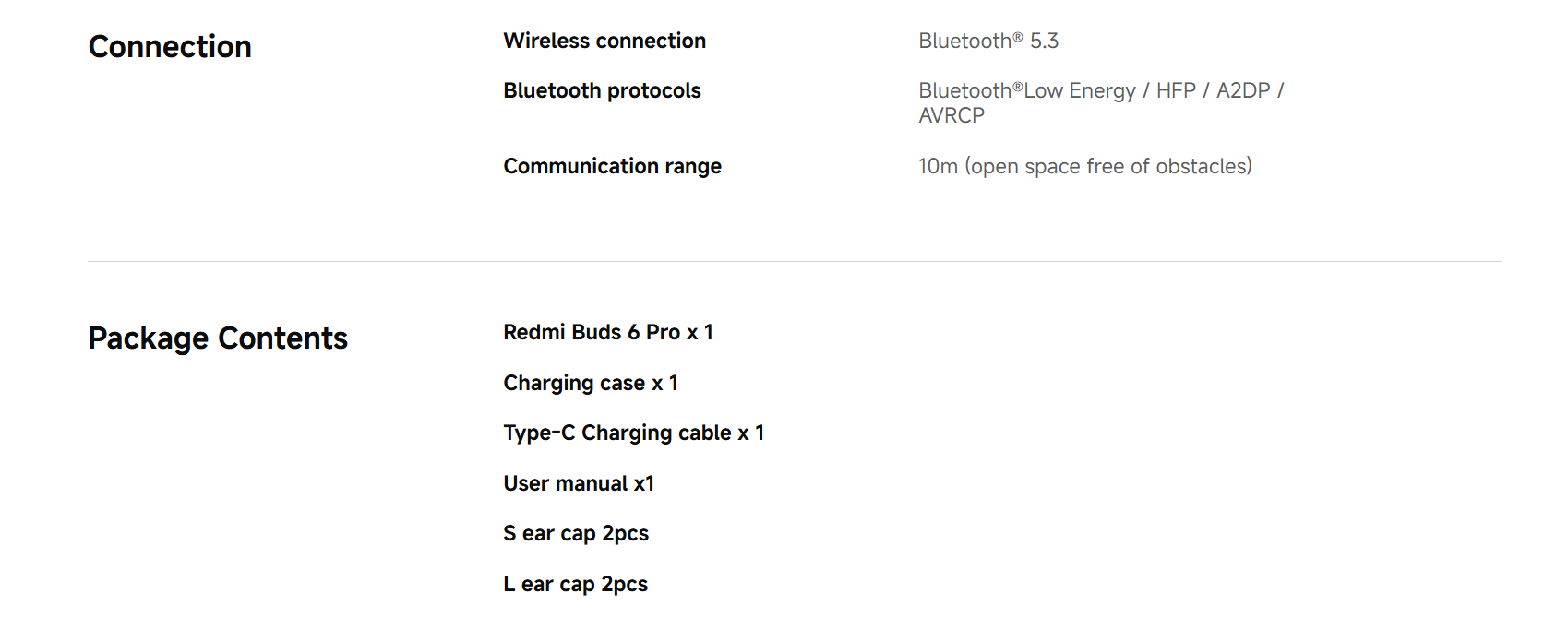1568x641 pixels.
Task: Select the Redmi Buds 6 Pro x 1 item
Action: pyautogui.click(x=608, y=333)
